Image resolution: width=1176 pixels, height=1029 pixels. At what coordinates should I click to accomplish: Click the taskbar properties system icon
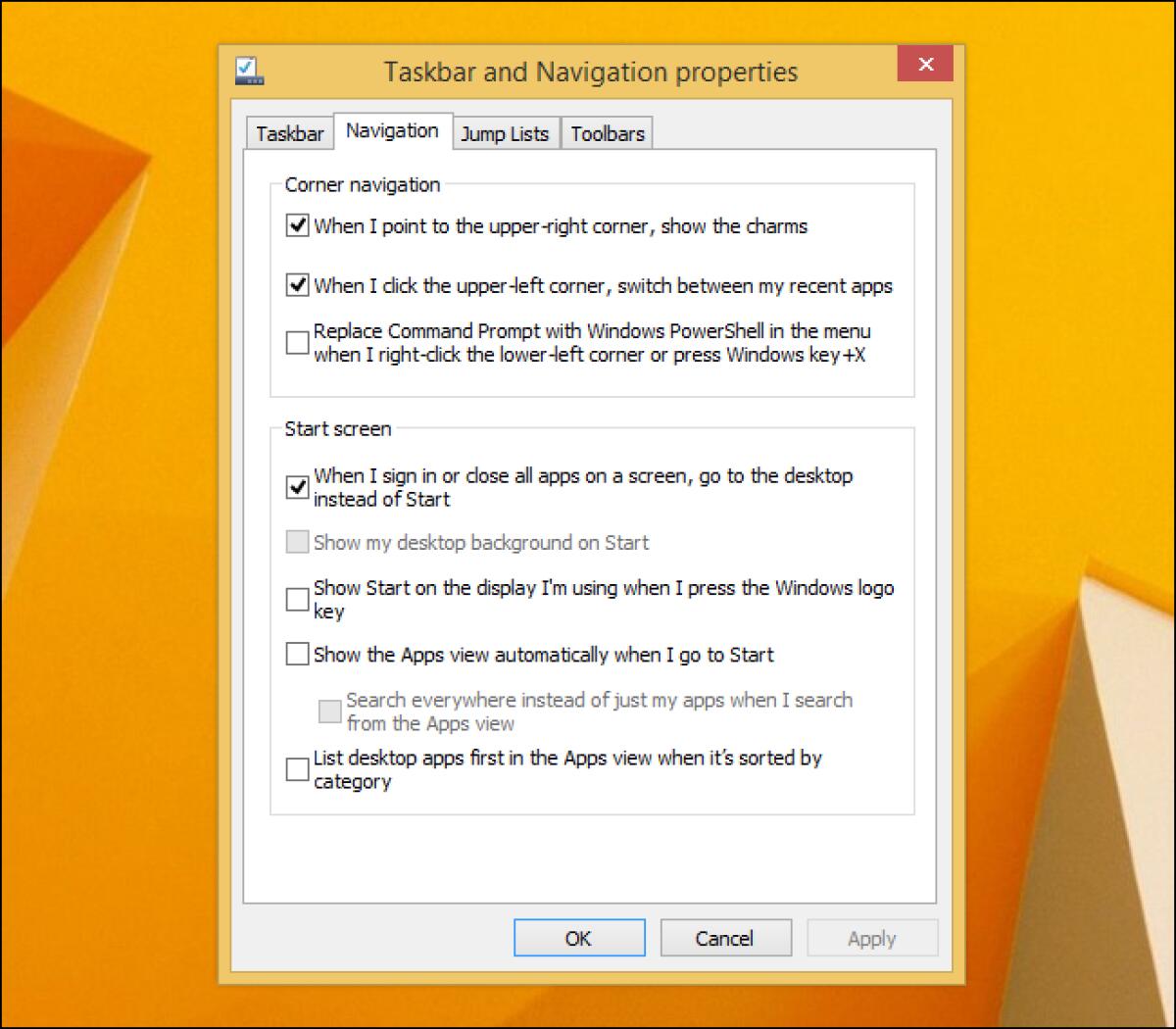click(248, 69)
